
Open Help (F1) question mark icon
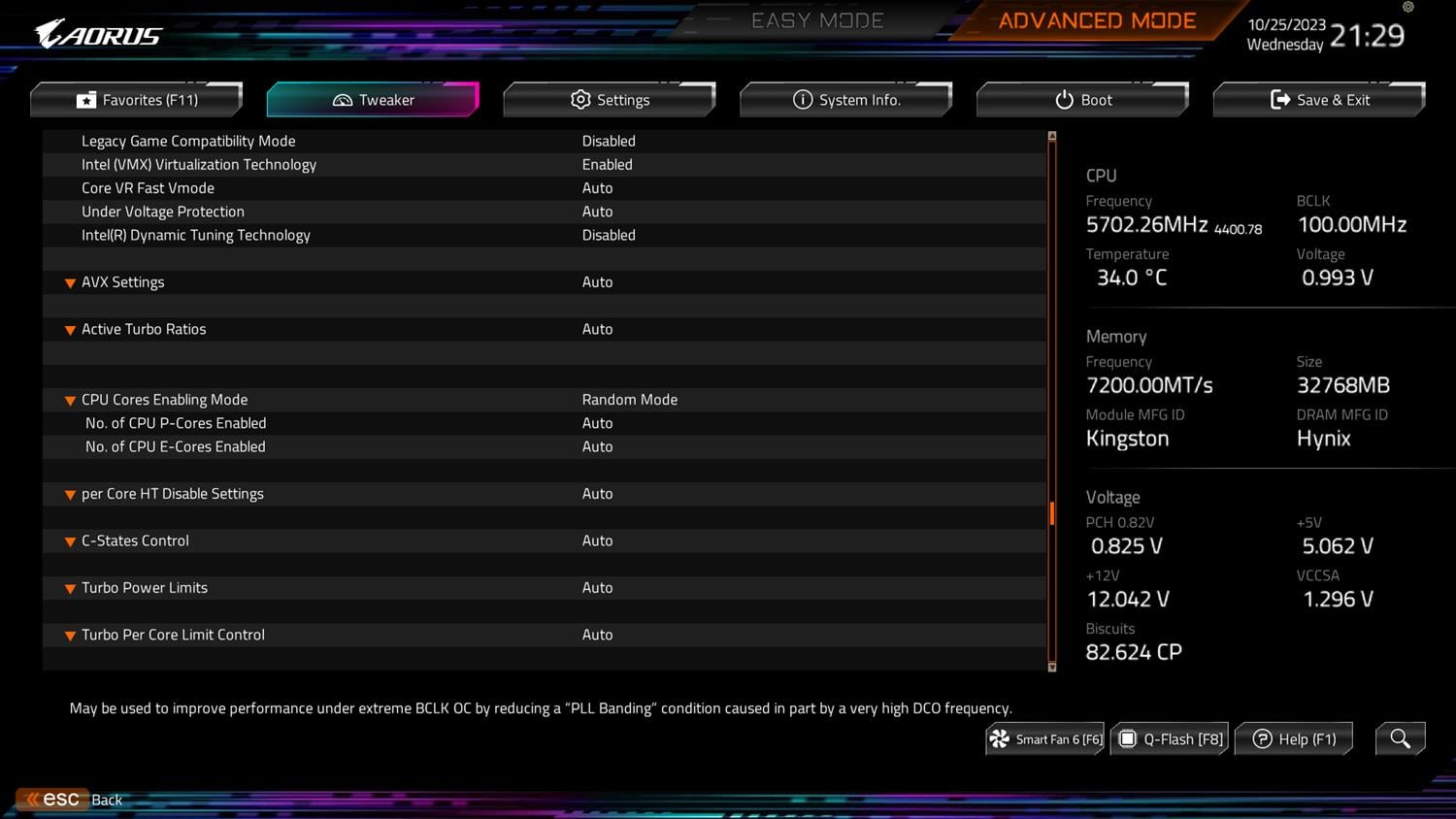pos(1263,739)
